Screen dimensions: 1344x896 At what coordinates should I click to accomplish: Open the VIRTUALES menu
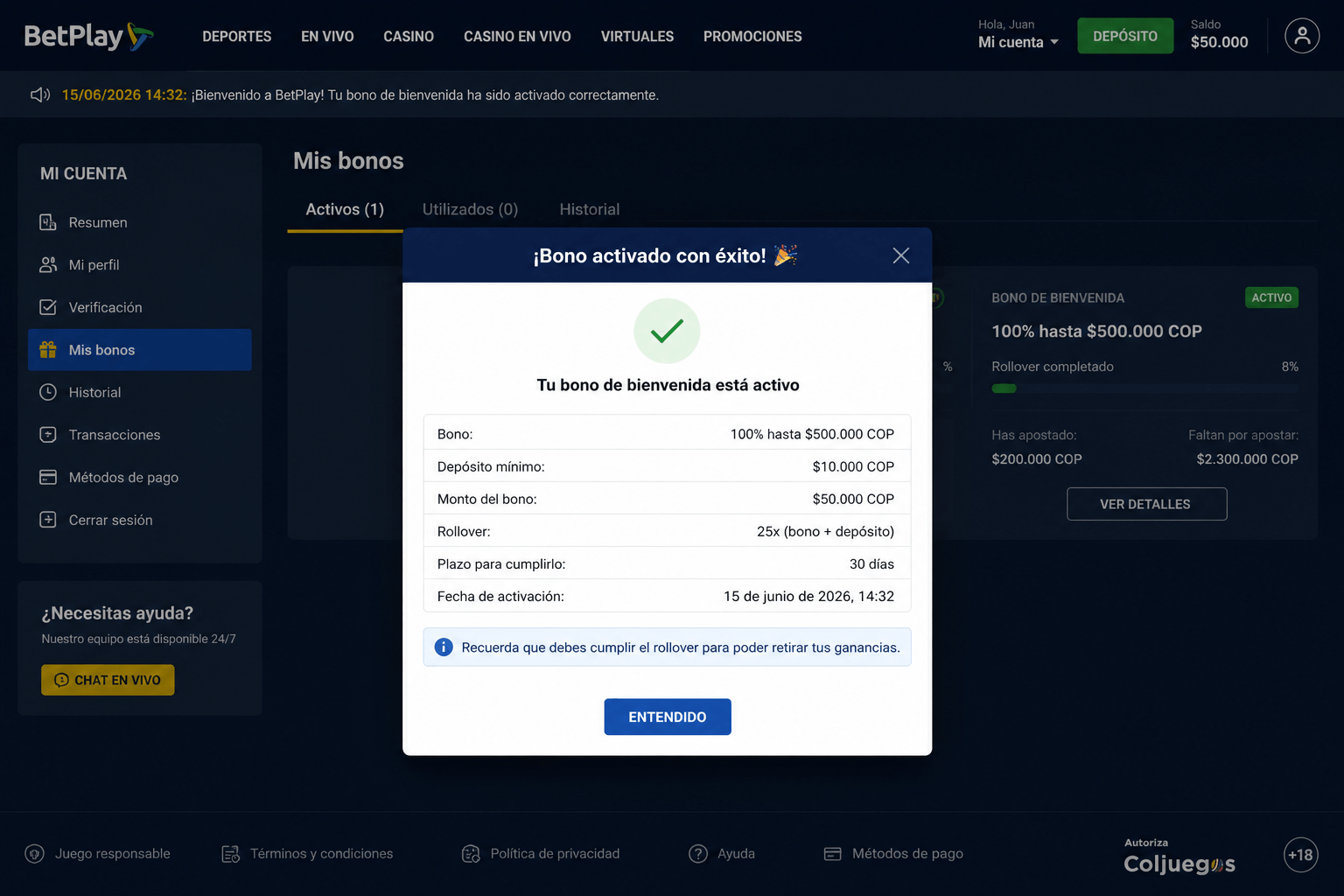point(637,36)
